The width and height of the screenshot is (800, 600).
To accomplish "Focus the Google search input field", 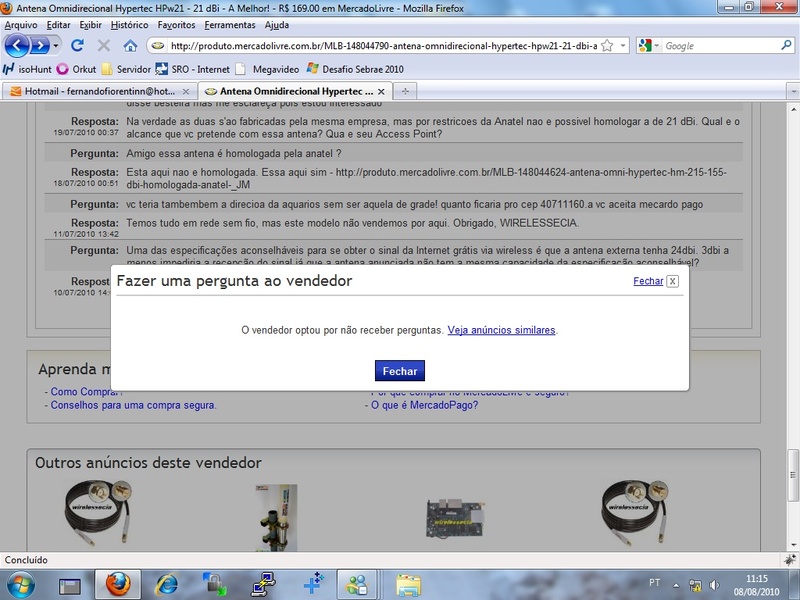I will coord(720,46).
